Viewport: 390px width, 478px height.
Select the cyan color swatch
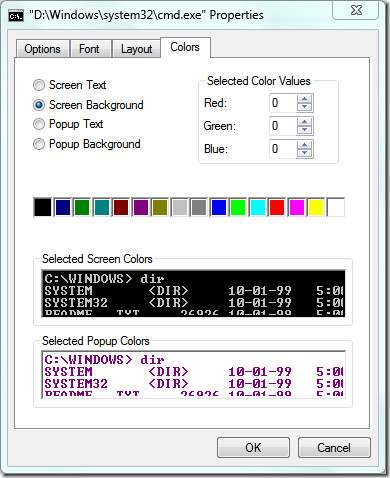pos(257,207)
